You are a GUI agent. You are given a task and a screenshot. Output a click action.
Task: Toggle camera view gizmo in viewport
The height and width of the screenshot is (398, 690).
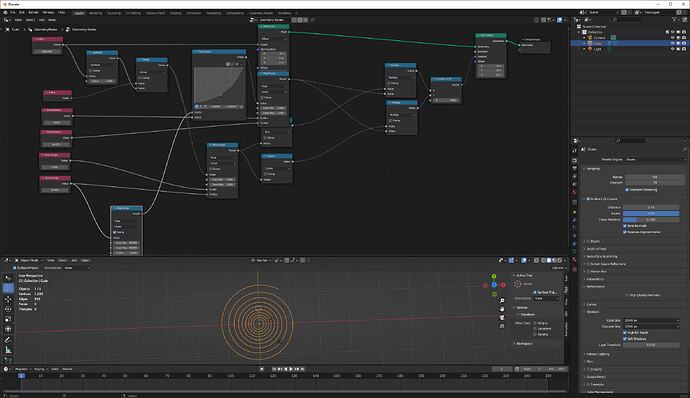502,317
